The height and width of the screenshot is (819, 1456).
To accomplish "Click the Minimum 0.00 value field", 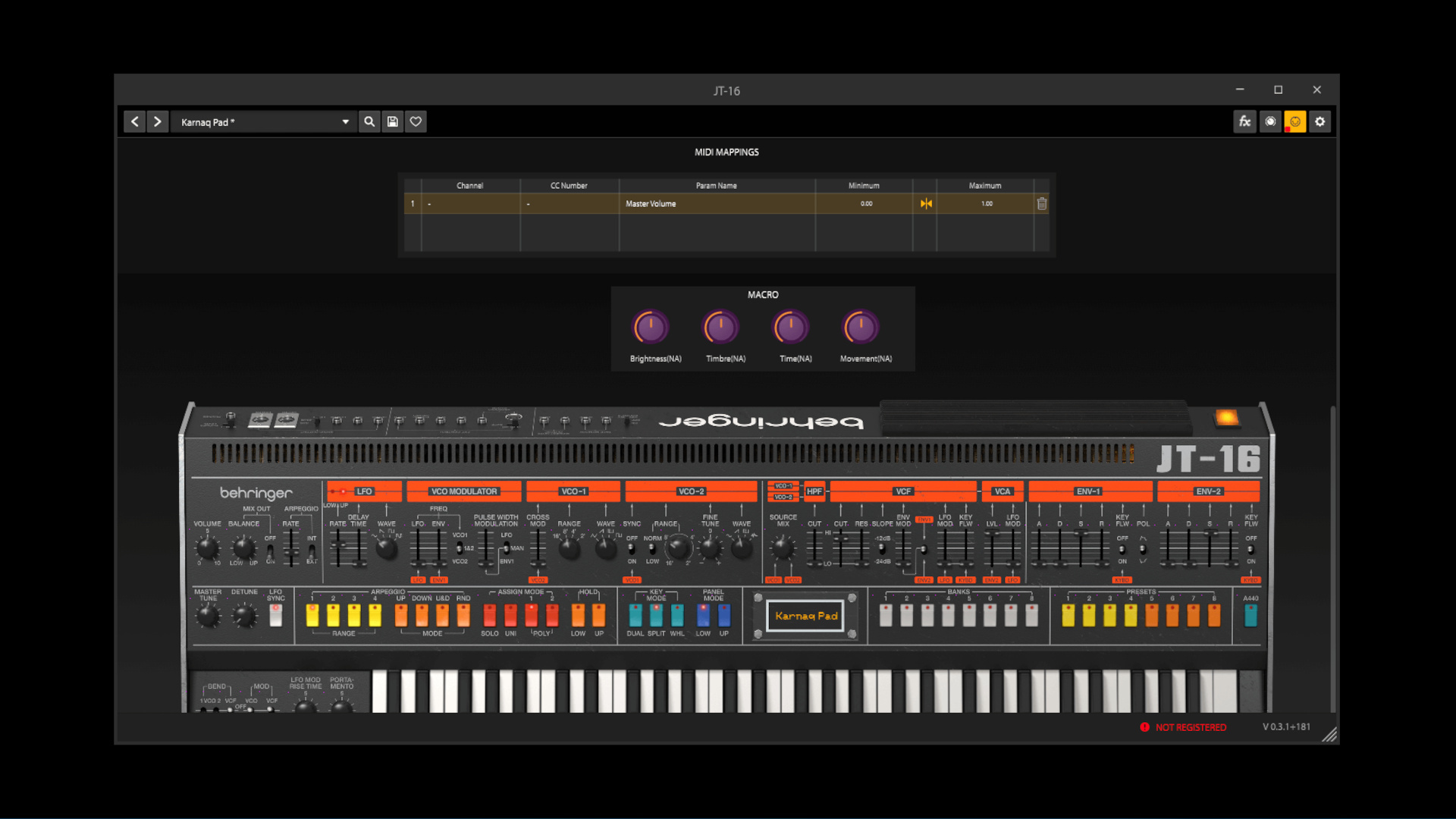I will tap(865, 203).
